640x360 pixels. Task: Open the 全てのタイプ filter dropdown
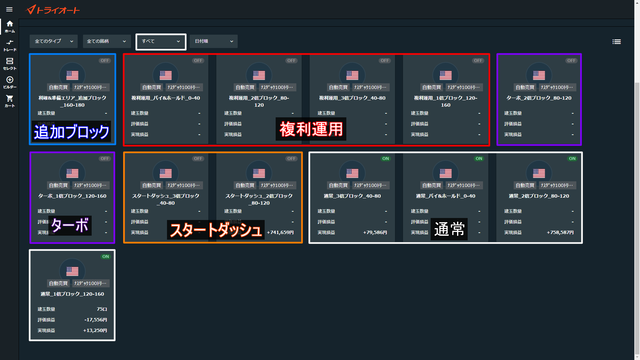[53, 41]
